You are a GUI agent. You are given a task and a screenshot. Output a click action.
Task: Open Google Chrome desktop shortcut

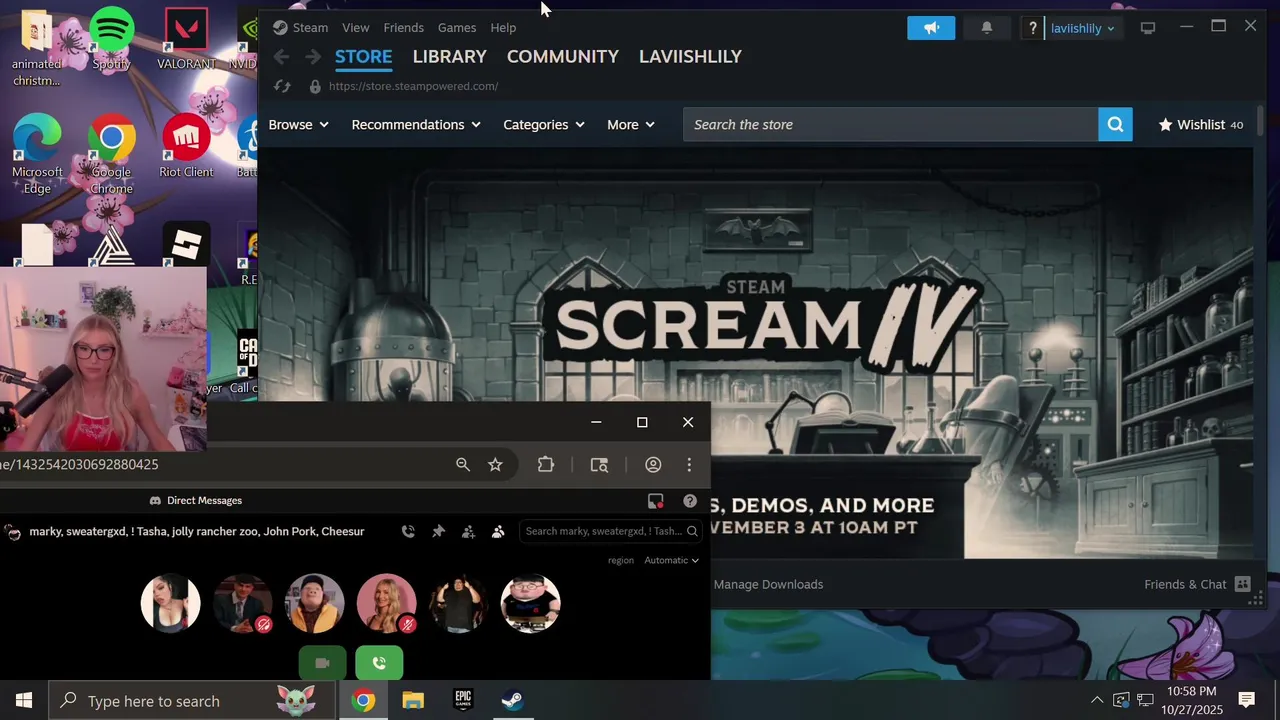click(x=111, y=155)
